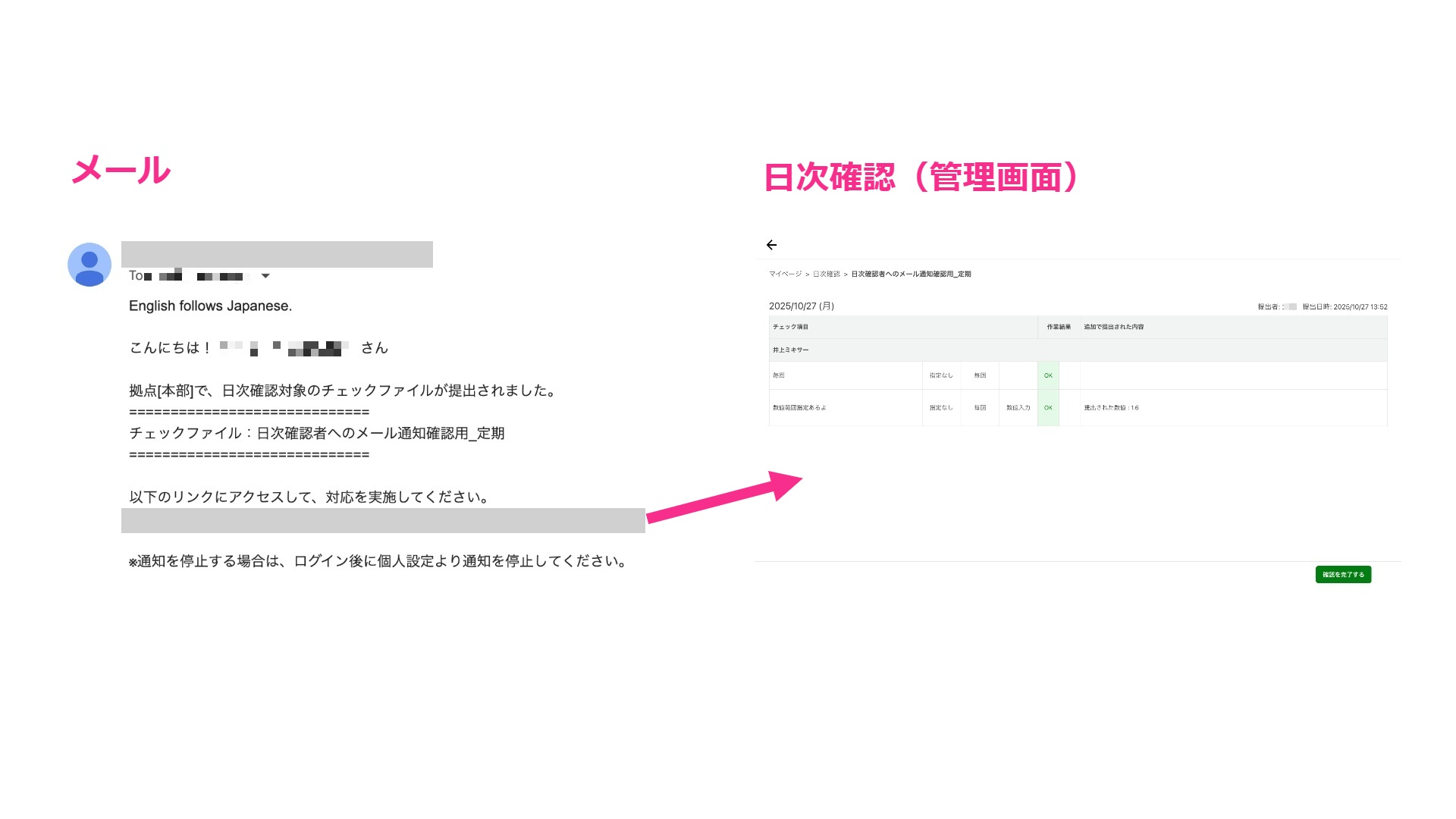Select the 数値入力 cell
The width and height of the screenshot is (1456, 819).
point(1018,408)
